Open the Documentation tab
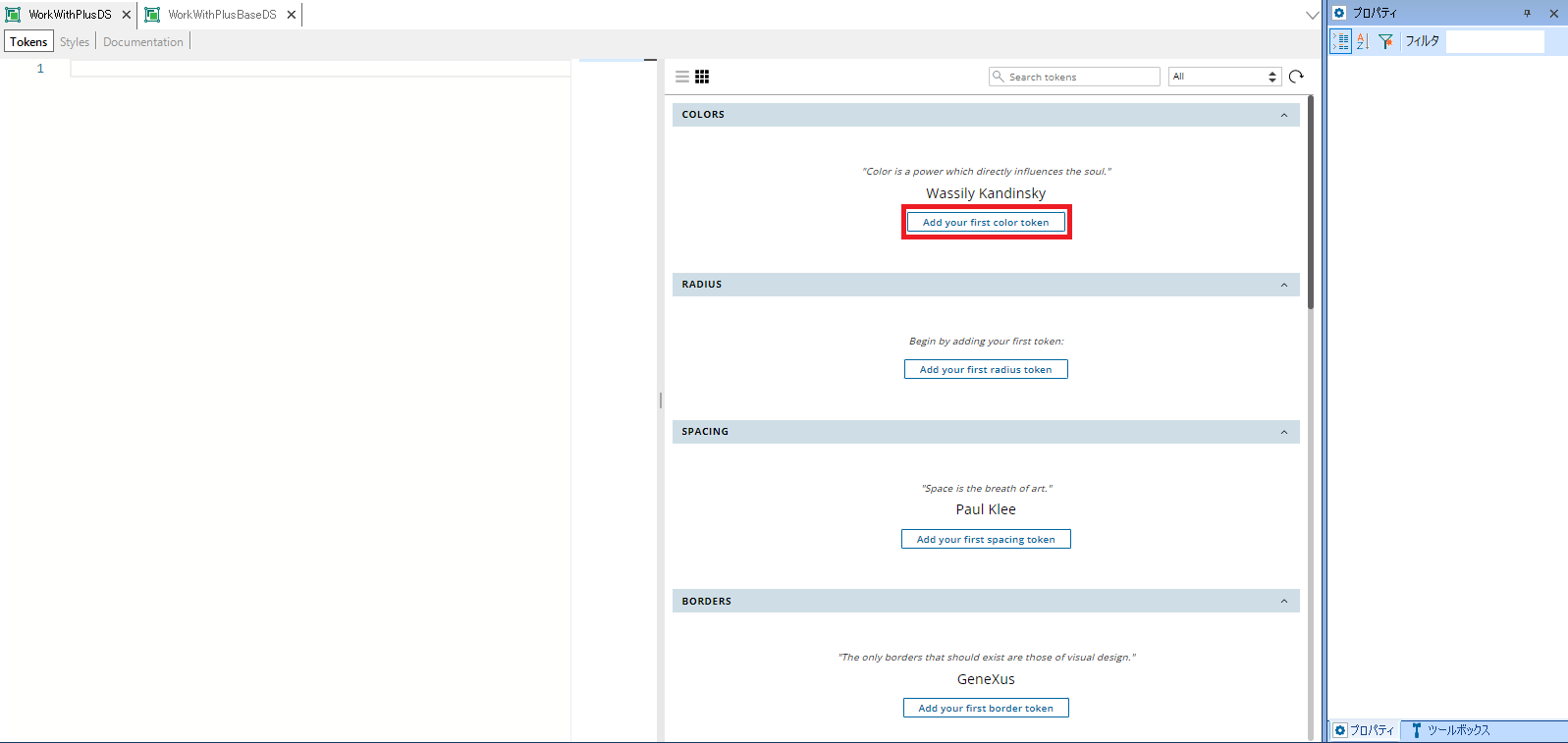Viewport: 1568px width, 743px height. 143,42
